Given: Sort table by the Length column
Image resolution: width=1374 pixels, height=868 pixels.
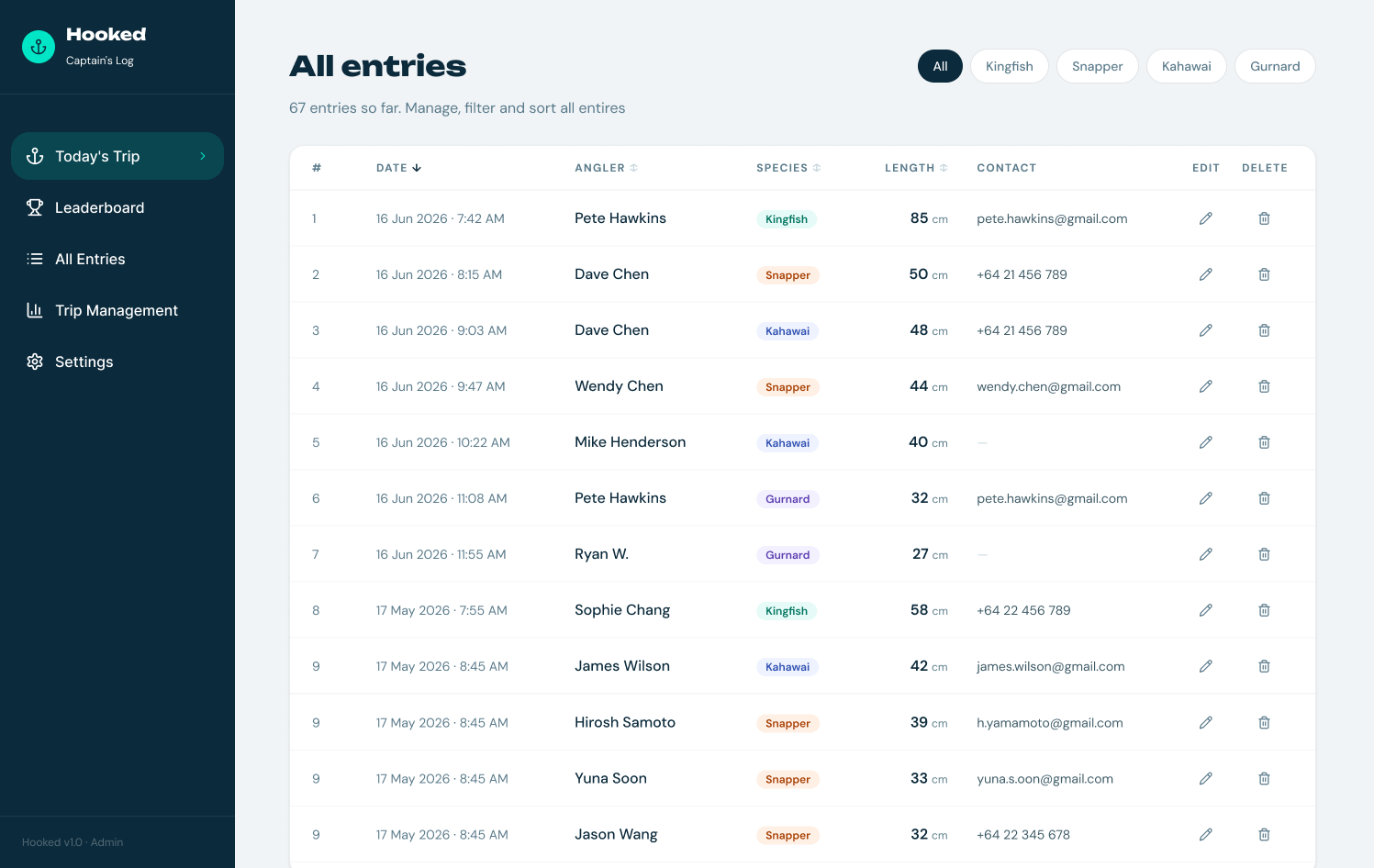Looking at the screenshot, I should coord(916,168).
